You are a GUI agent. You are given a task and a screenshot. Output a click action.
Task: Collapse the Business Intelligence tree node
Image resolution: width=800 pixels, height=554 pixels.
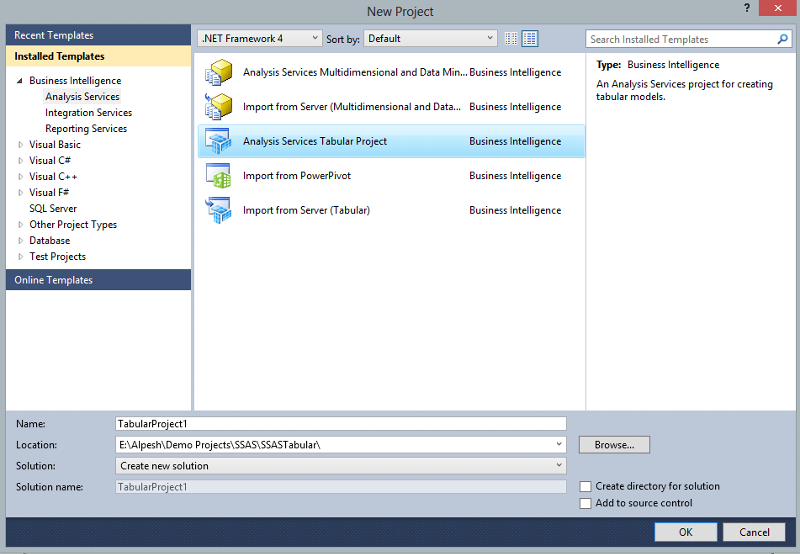point(20,81)
